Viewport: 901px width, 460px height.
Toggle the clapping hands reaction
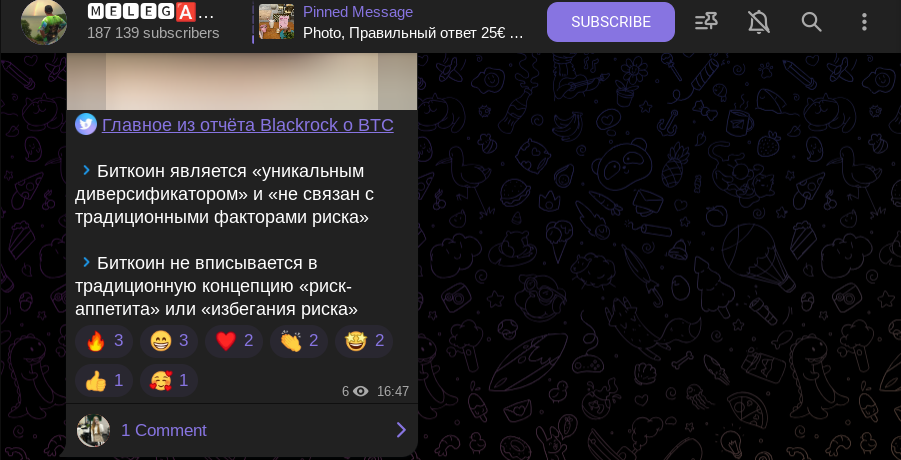pos(299,341)
